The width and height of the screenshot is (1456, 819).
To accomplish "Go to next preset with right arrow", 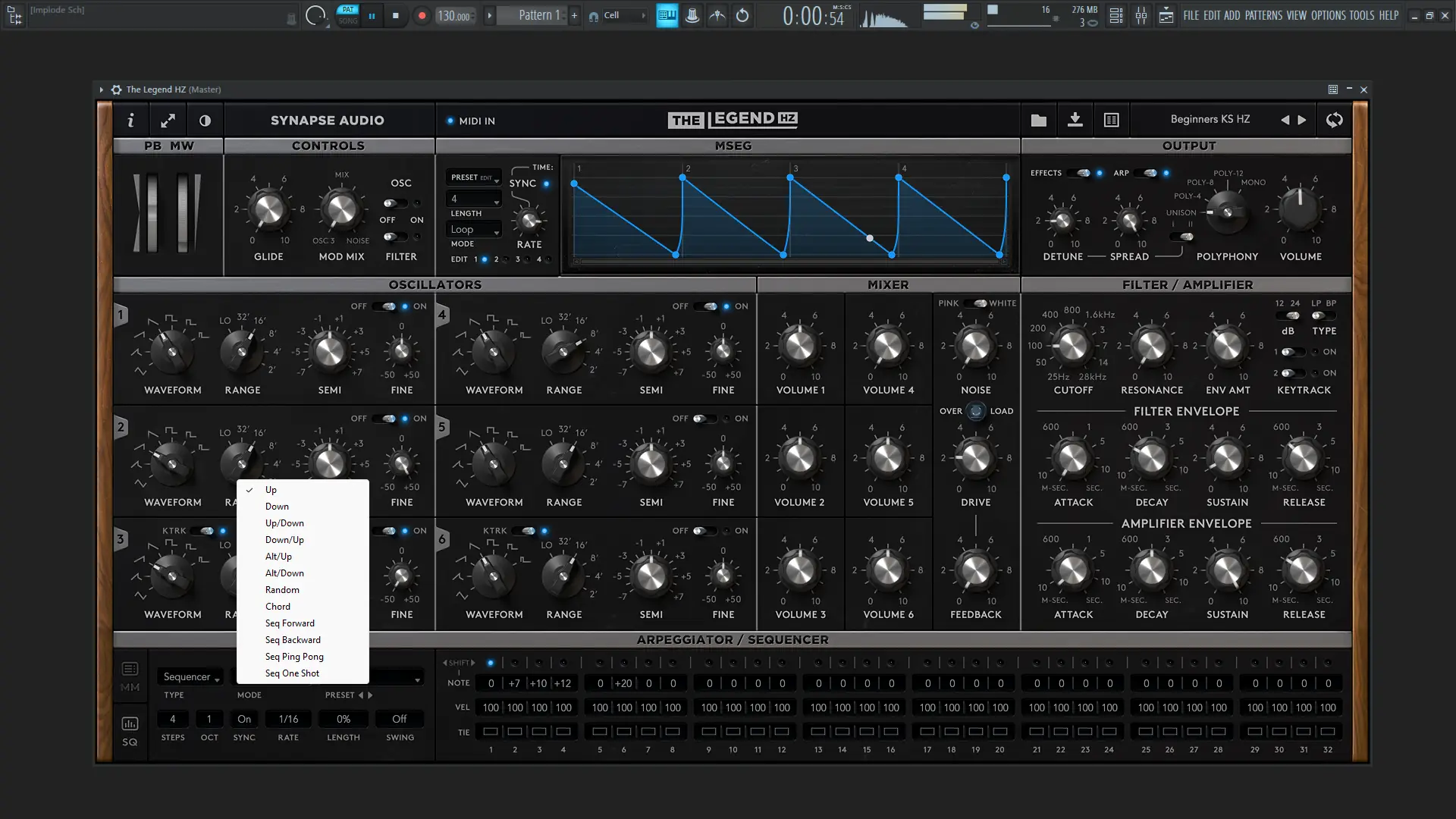I will tap(1302, 120).
